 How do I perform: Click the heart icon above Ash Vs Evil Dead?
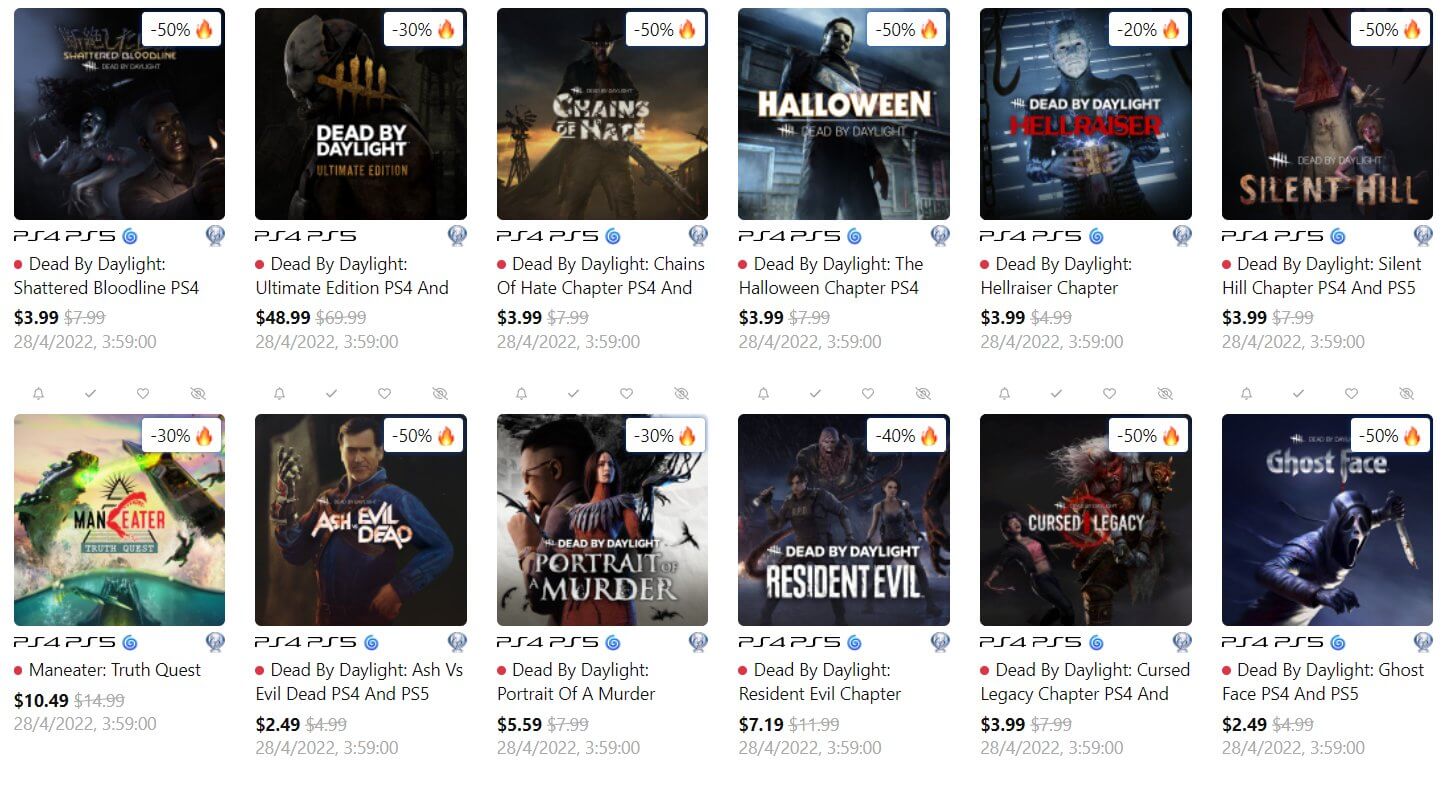click(x=384, y=394)
